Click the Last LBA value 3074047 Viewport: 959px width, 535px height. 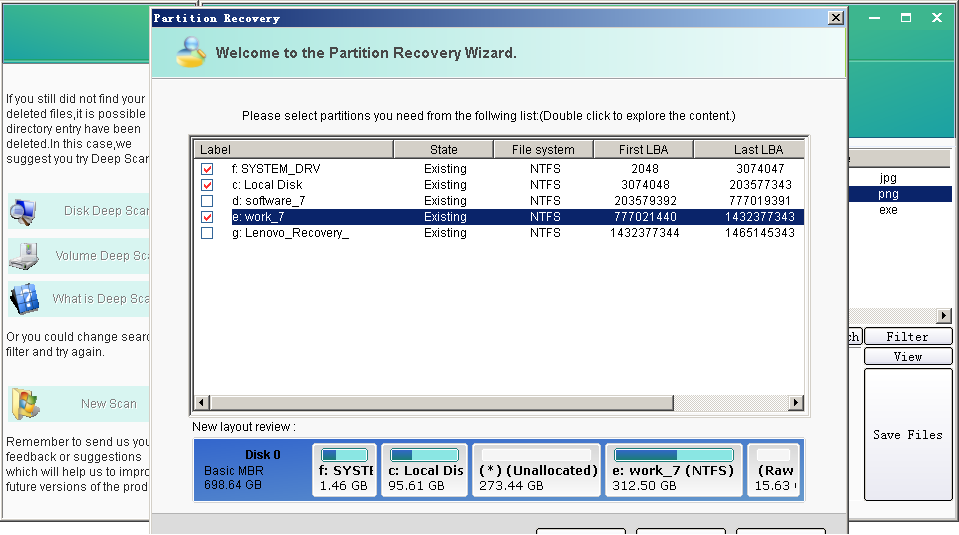click(760, 169)
